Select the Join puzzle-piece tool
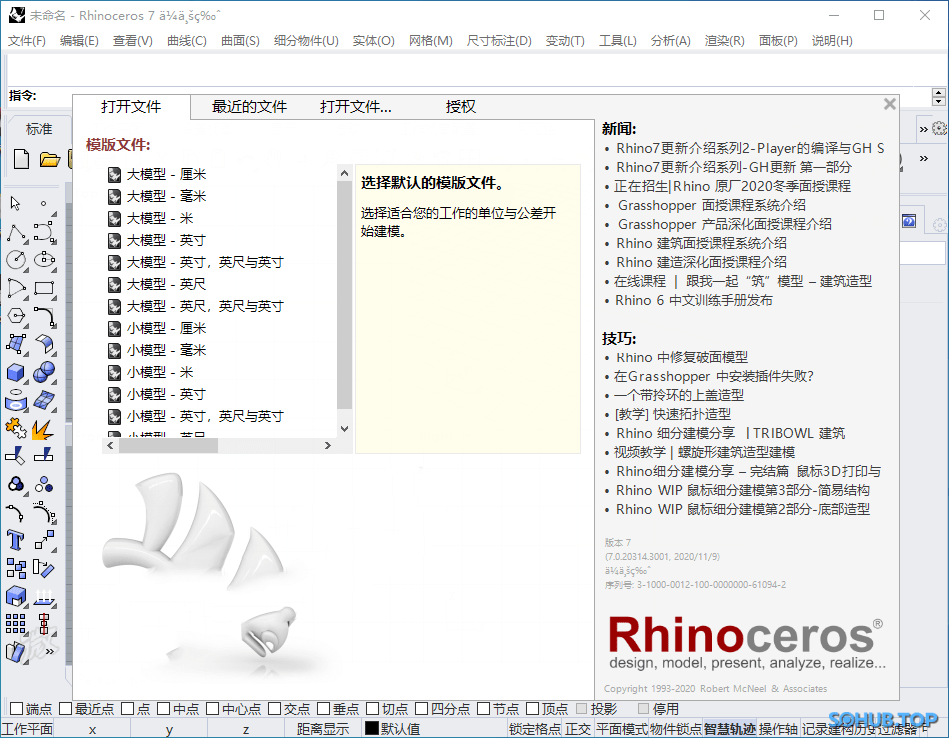Screen dimensions: 949x738 (16, 429)
